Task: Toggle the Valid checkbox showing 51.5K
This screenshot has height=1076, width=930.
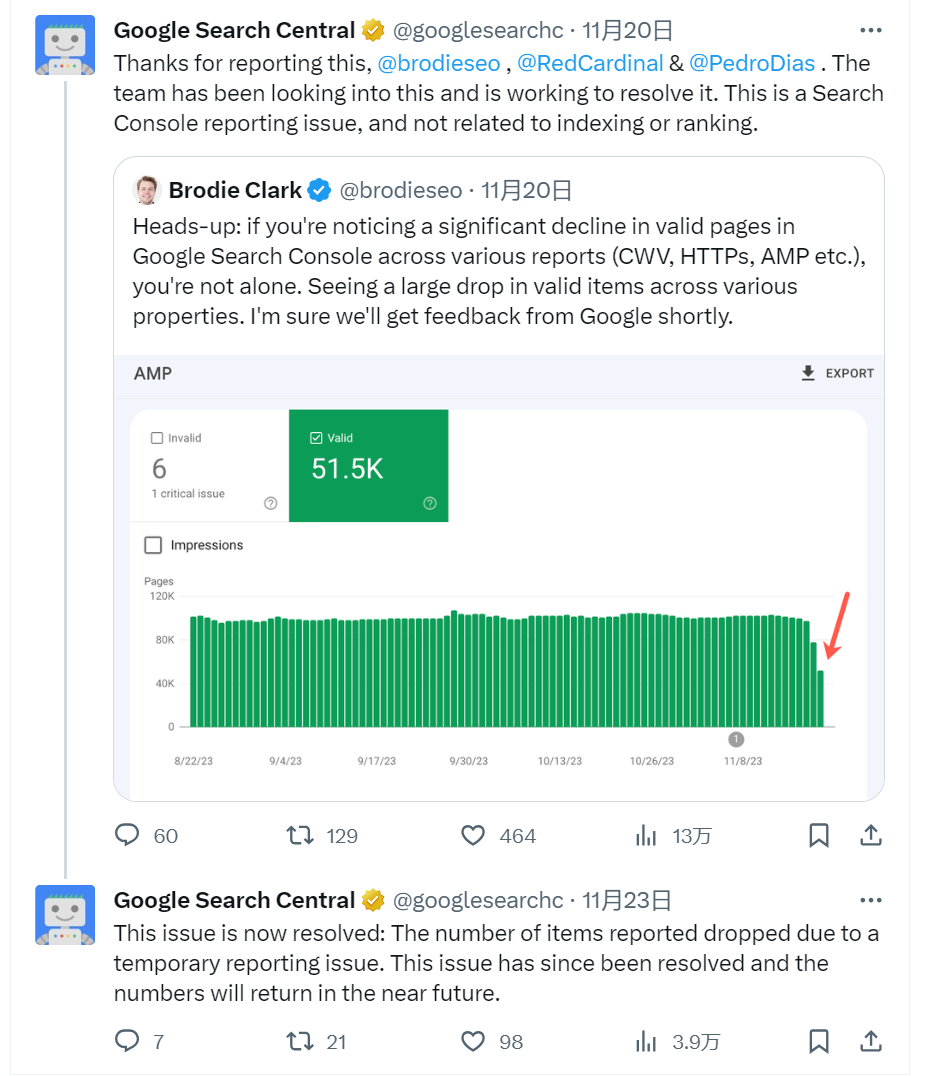Action: click(x=317, y=438)
